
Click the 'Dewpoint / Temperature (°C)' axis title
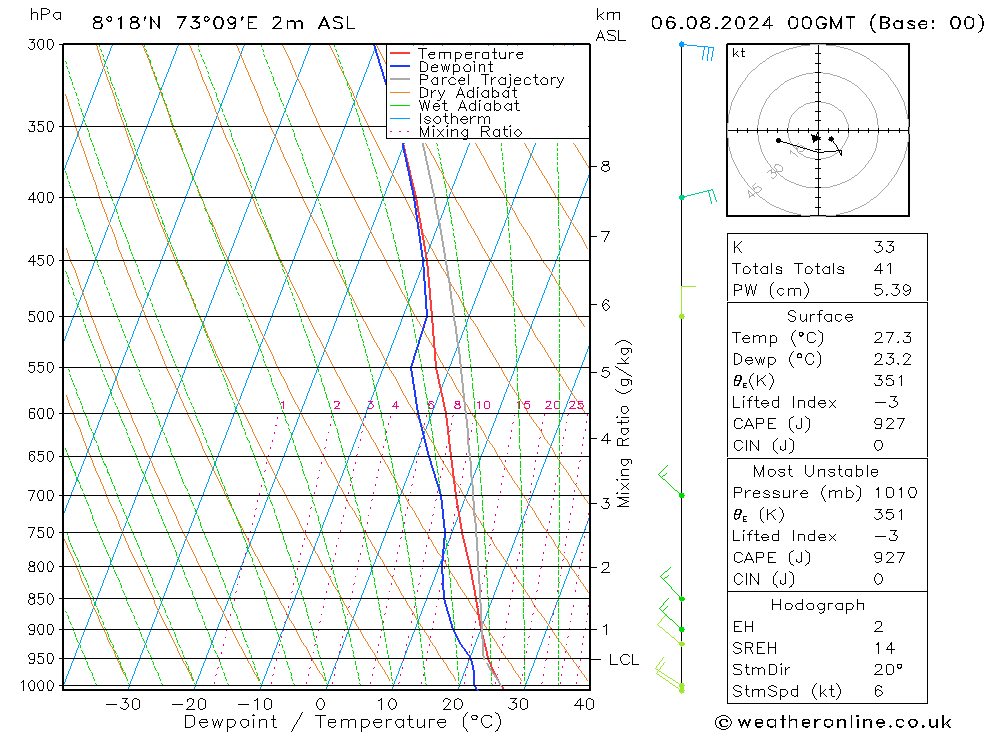coord(342,722)
